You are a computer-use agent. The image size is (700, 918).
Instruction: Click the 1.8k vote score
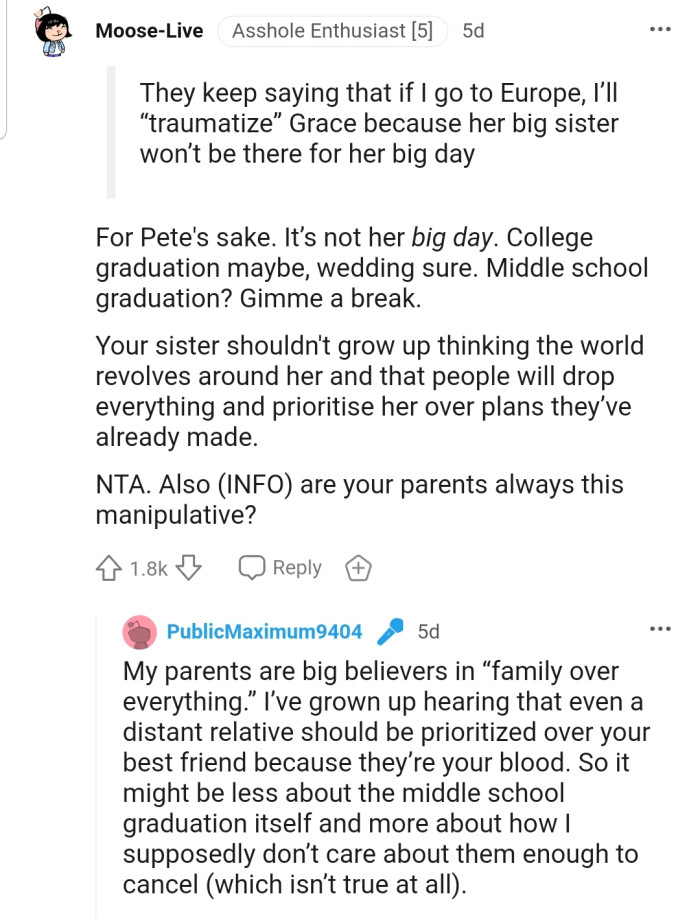[x=148, y=569]
